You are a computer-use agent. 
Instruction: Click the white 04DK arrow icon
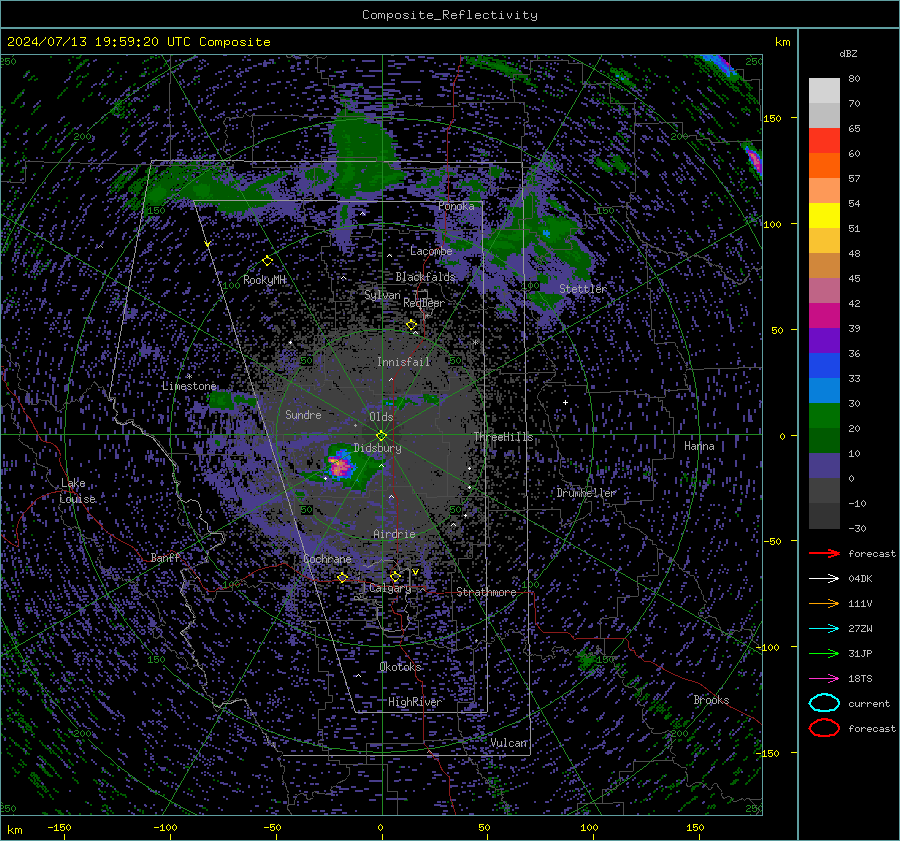(824, 578)
